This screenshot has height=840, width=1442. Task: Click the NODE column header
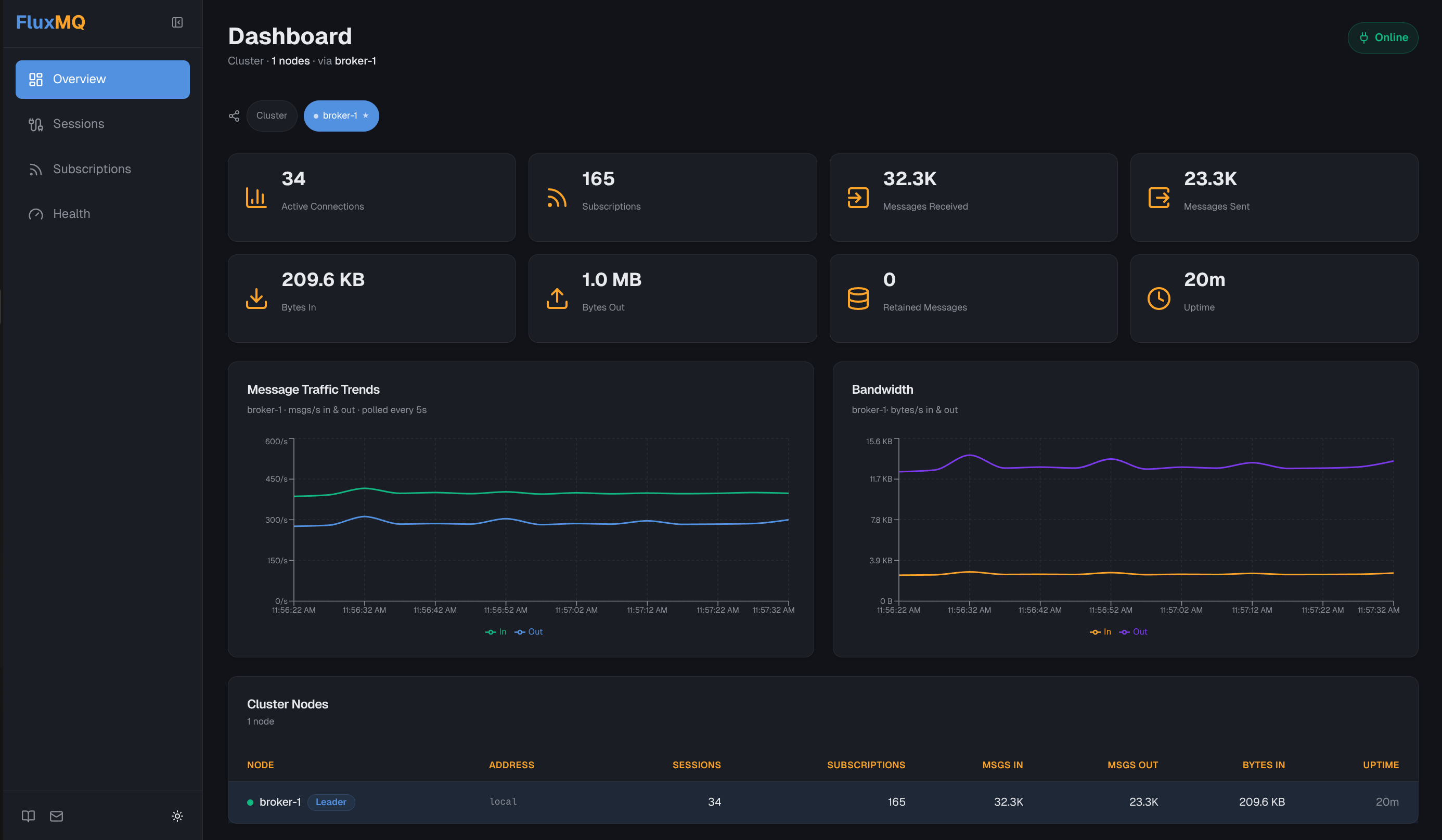coord(260,765)
